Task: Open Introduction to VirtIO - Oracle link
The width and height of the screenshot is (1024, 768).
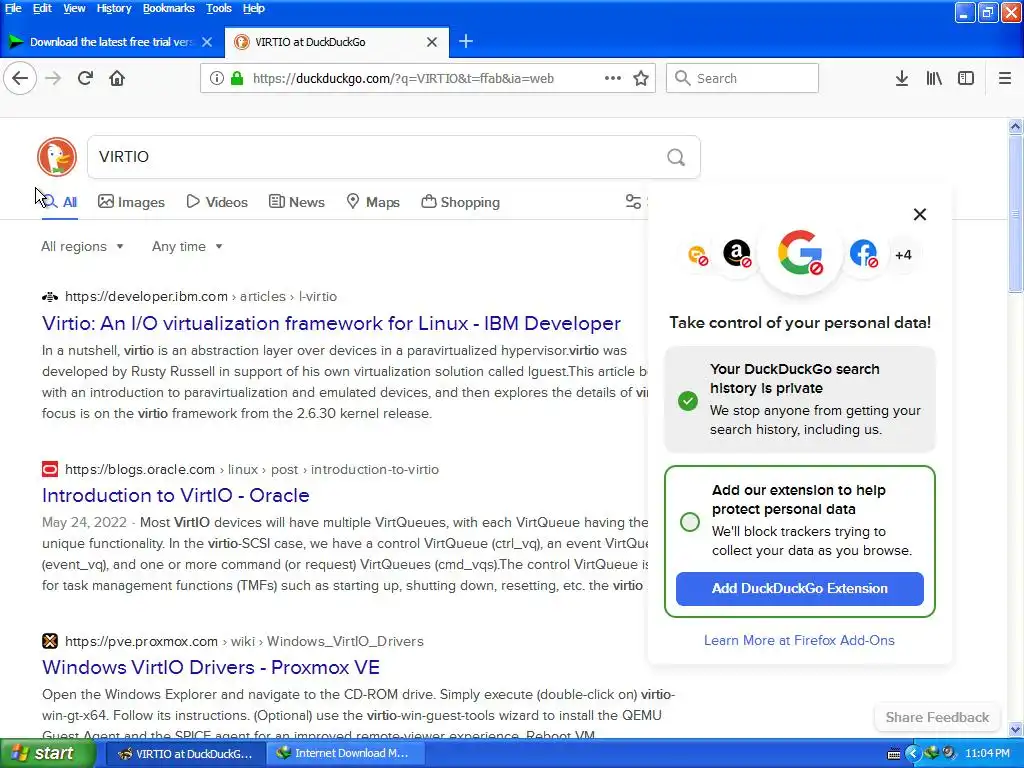Action: 176,495
